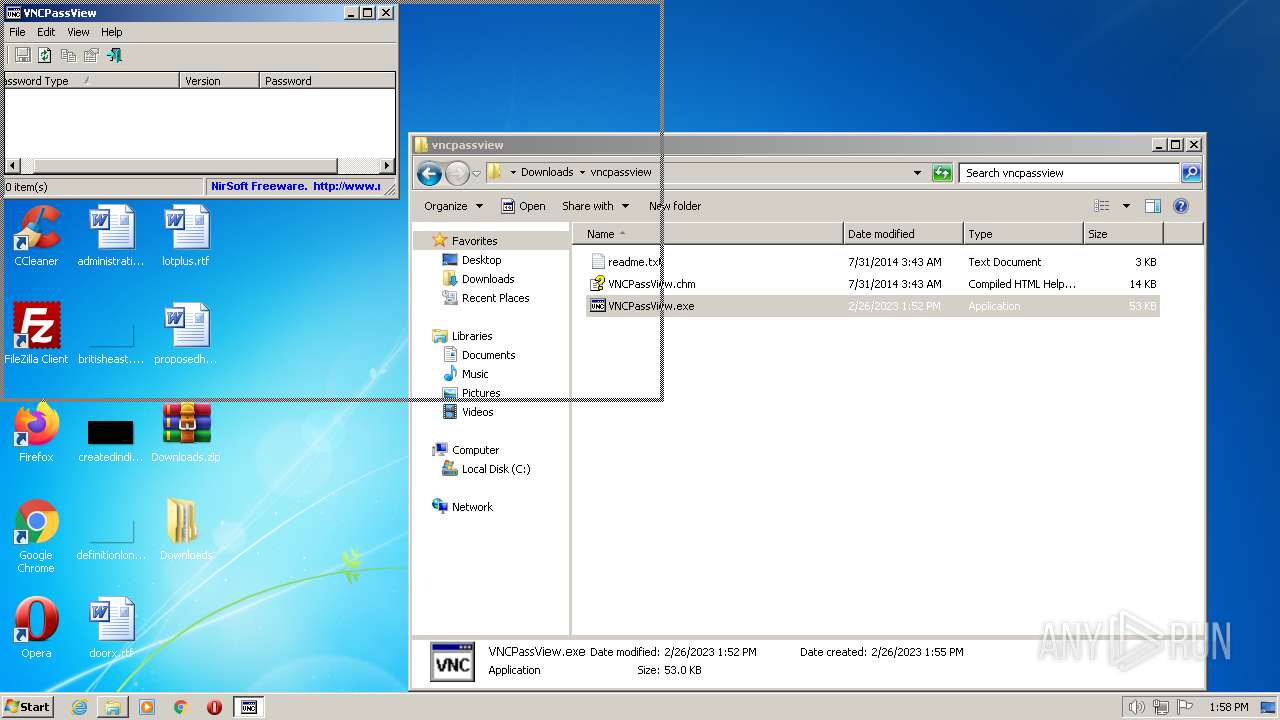Viewport: 1280px width, 720px height.
Task: Click the Search vncpassview input field
Action: (1070, 173)
